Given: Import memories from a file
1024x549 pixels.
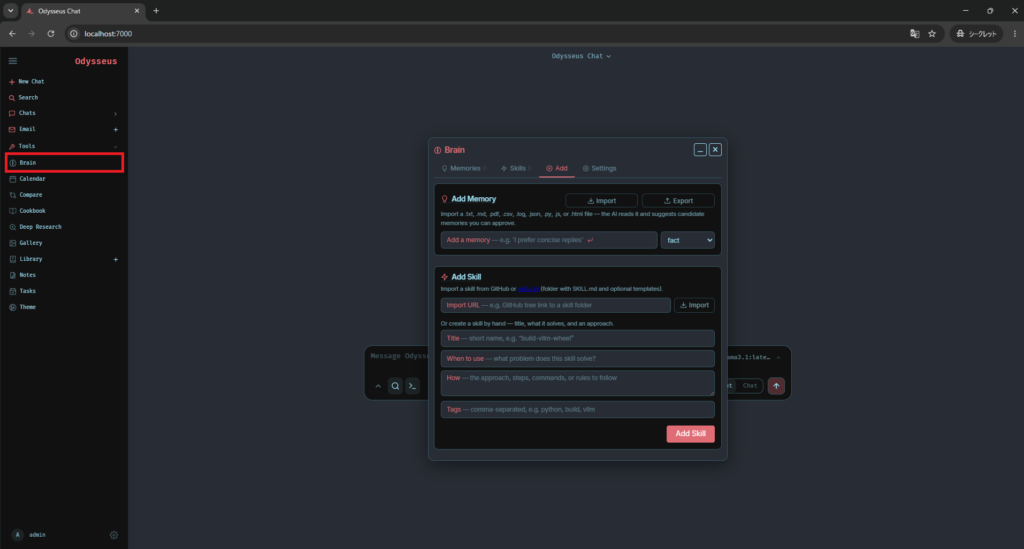Looking at the screenshot, I should click(601, 200).
